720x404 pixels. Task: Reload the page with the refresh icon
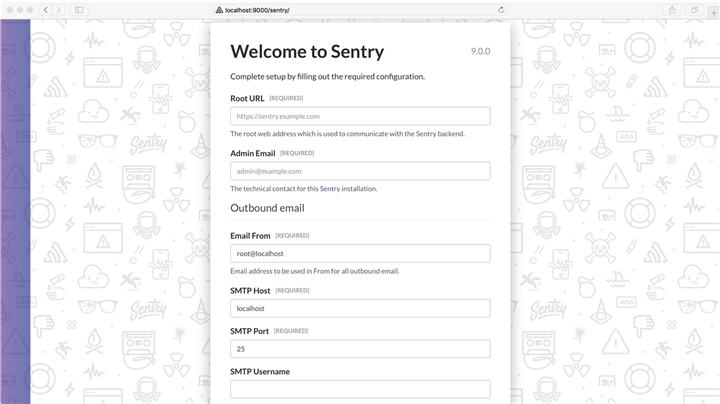501,10
